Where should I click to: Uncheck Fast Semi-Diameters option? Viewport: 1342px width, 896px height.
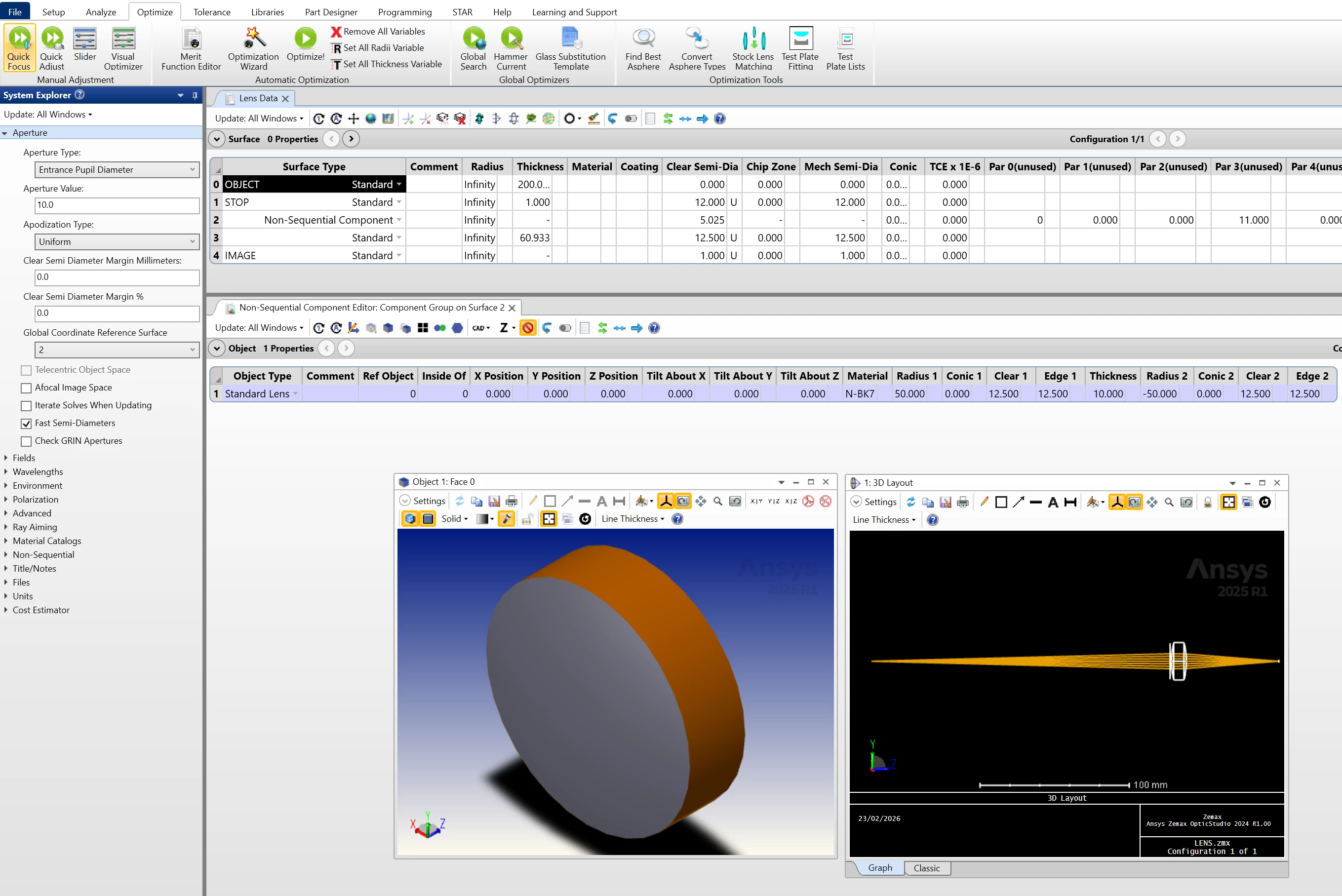tap(26, 424)
